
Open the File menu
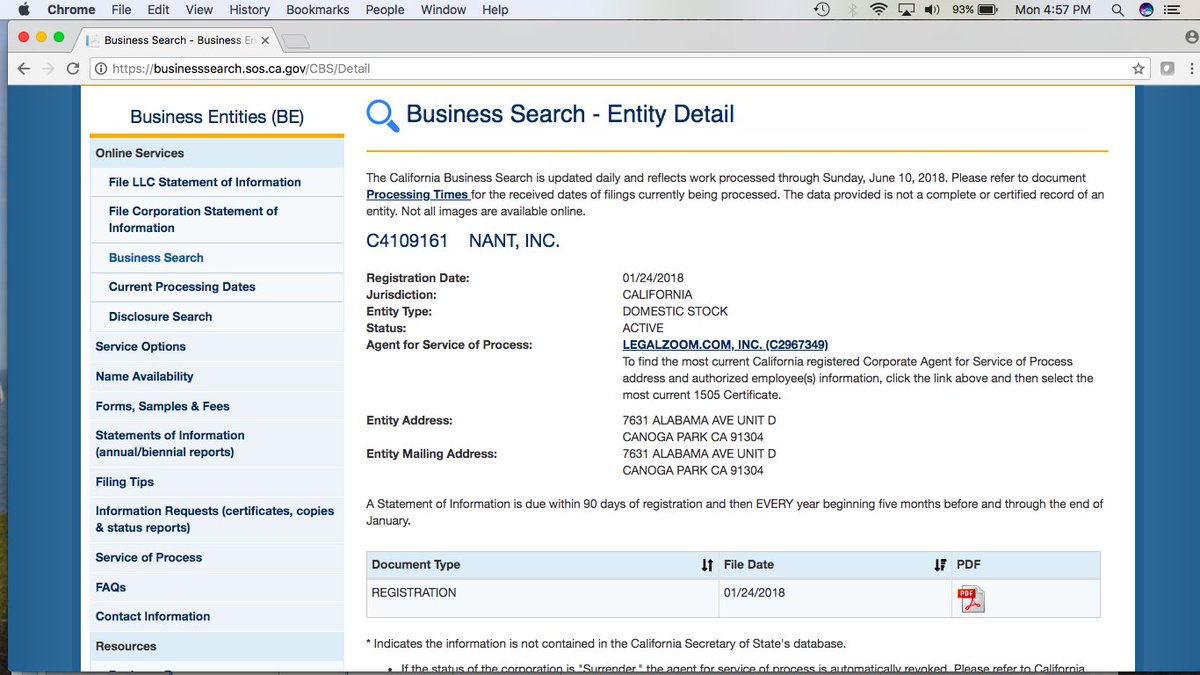[x=121, y=10]
